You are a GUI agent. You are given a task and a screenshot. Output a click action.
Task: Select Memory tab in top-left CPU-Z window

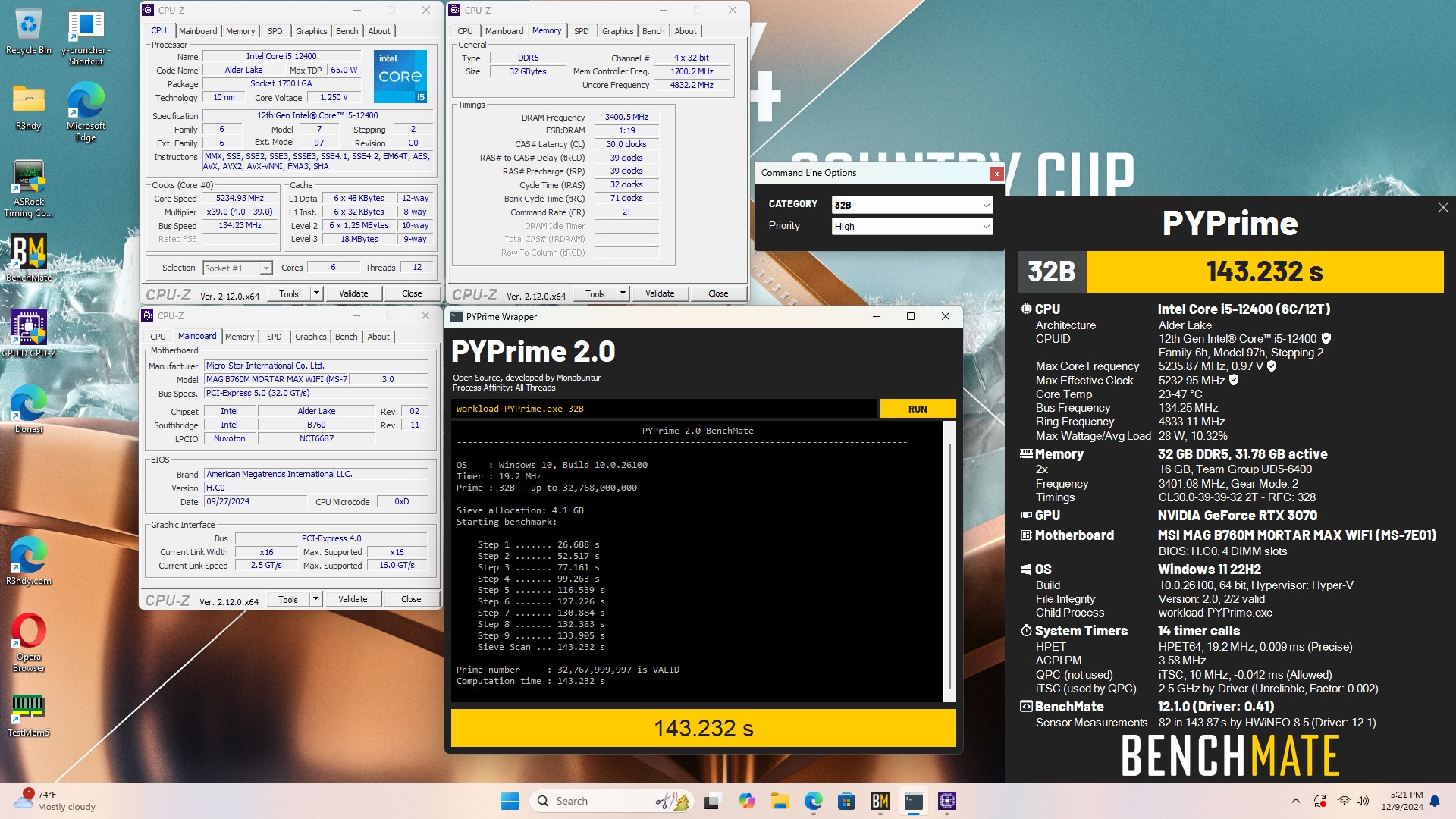(240, 31)
